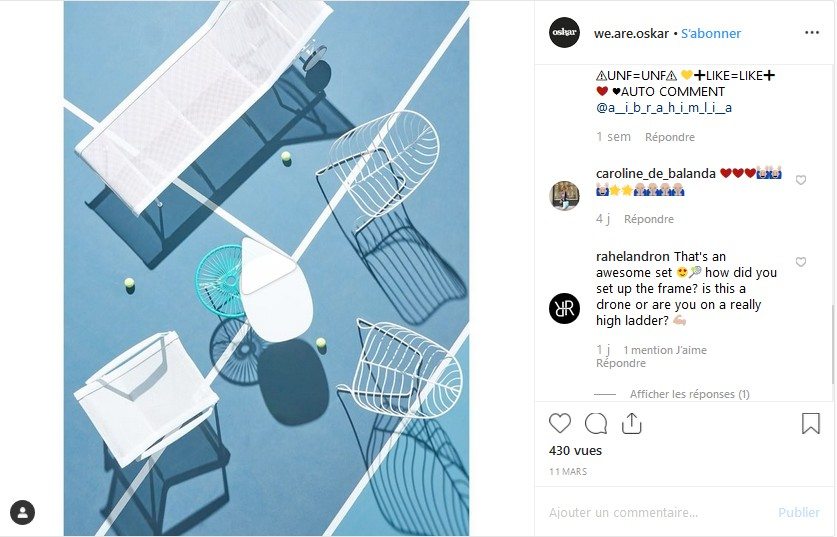Open the @a__i_b_r_a_h_i_m_l_i__a mention
837x537 pixels.
pyautogui.click(x=664, y=107)
